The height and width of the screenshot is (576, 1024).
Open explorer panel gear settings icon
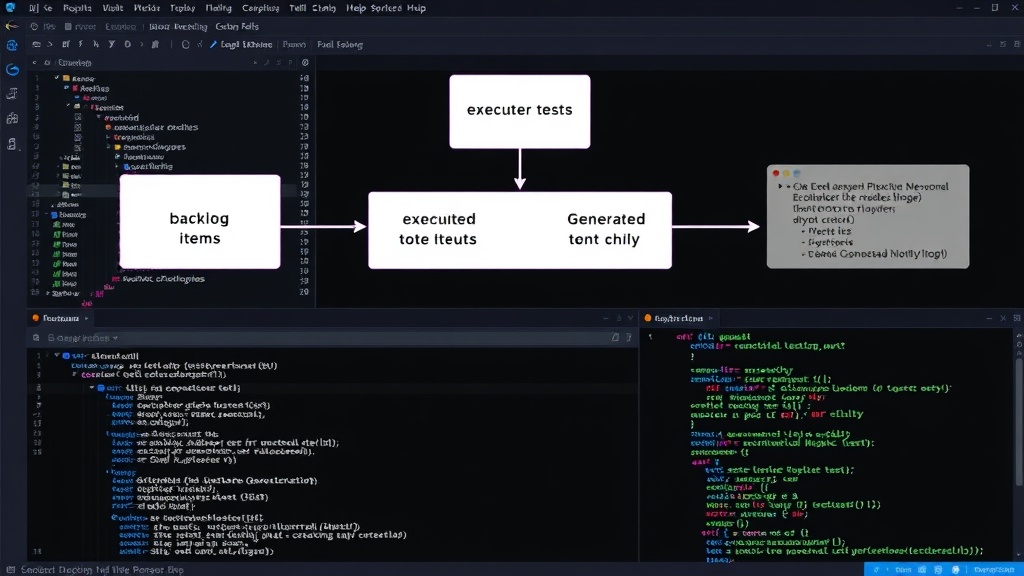coord(305,63)
